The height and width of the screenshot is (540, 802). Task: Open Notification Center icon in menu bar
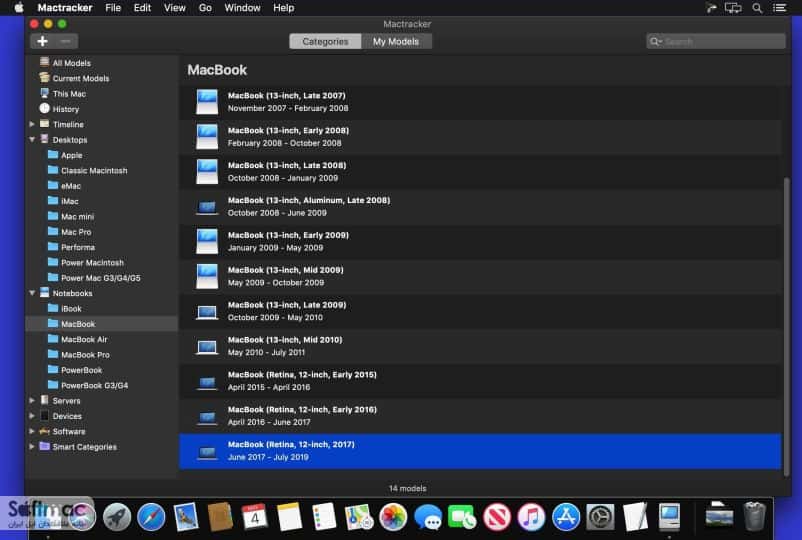point(779,8)
